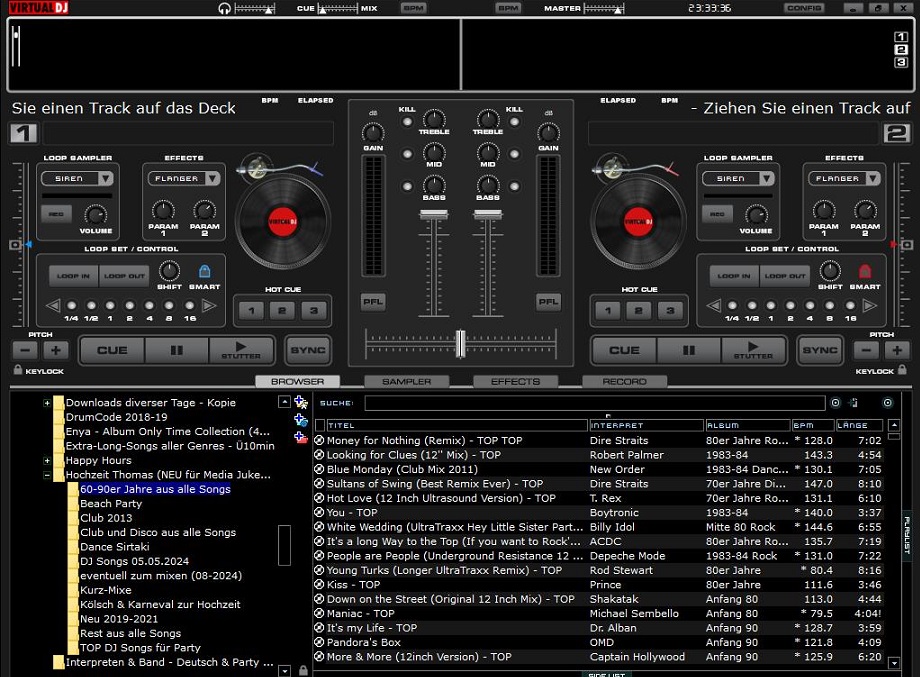
Task: Expand the Downloads diverser Tage folder
Action: tap(47, 403)
